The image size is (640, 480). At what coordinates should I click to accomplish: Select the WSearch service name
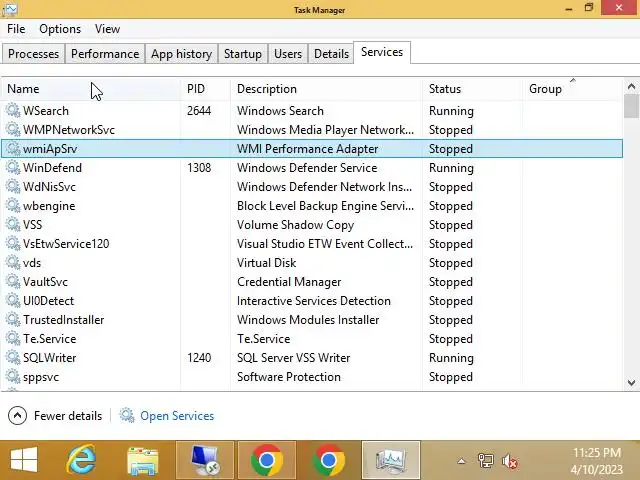tap(46, 111)
